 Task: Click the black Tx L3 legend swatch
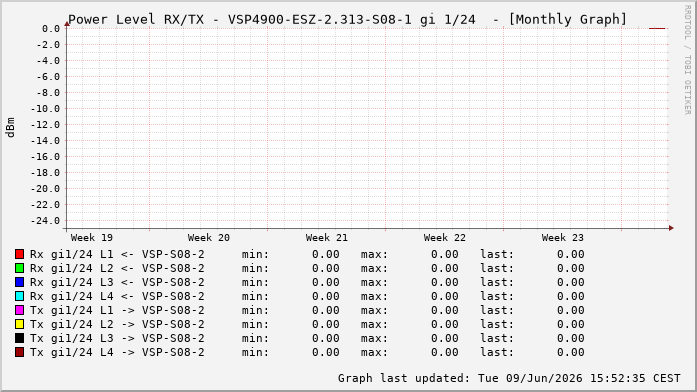coord(19,338)
